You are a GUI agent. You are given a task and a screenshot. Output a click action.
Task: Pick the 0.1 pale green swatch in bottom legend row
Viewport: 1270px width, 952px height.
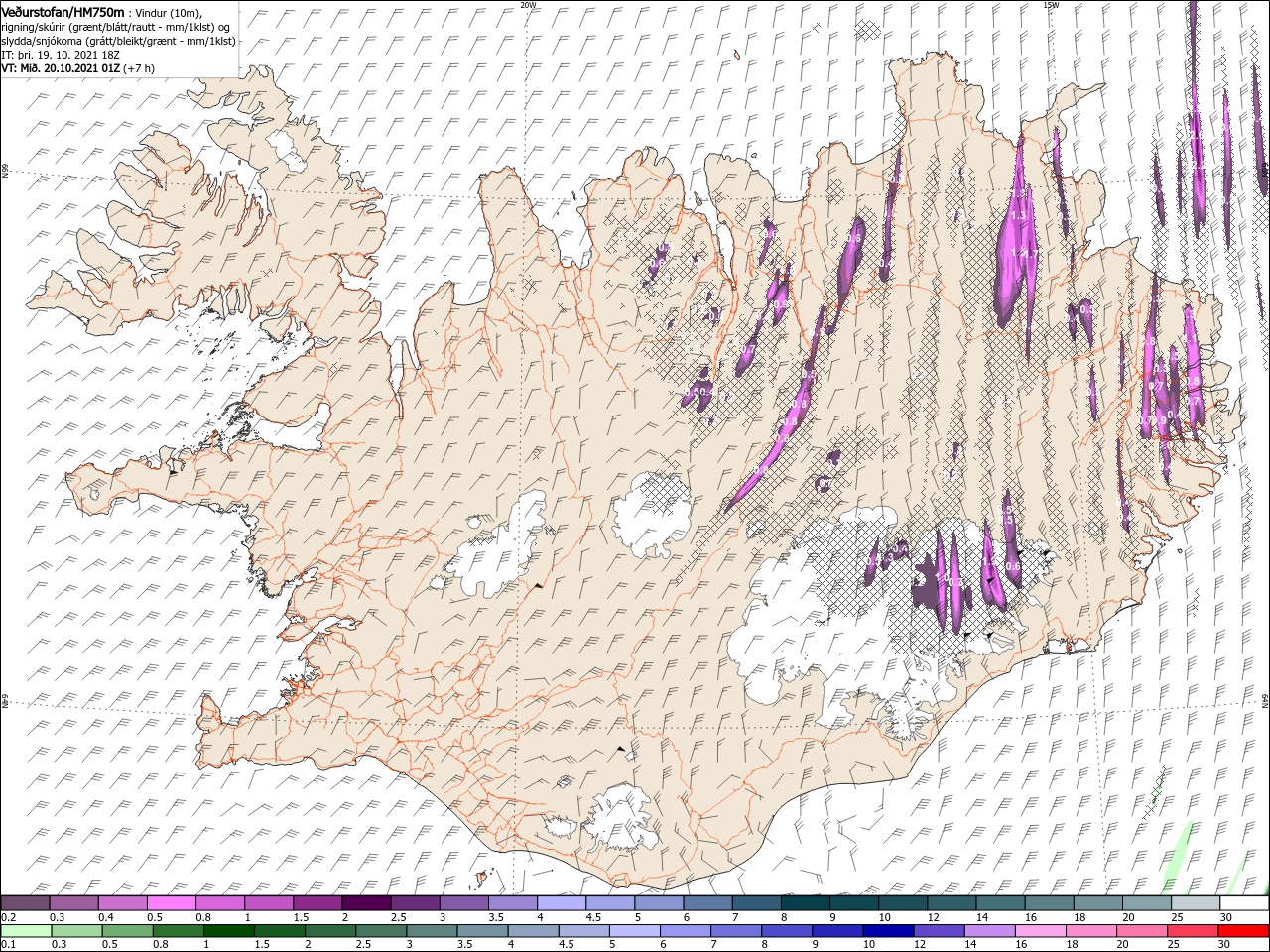(26, 931)
